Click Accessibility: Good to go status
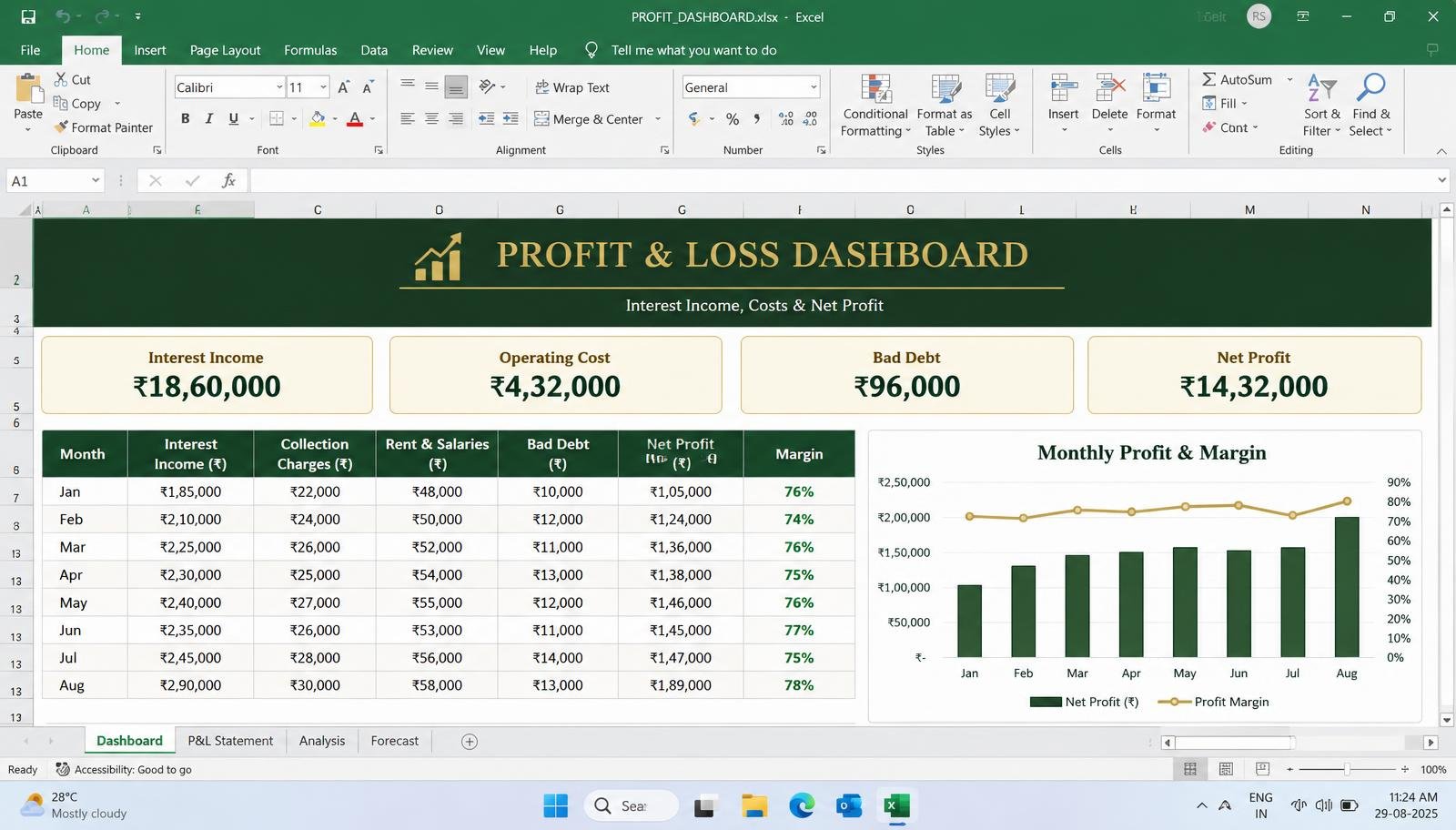 tap(124, 769)
